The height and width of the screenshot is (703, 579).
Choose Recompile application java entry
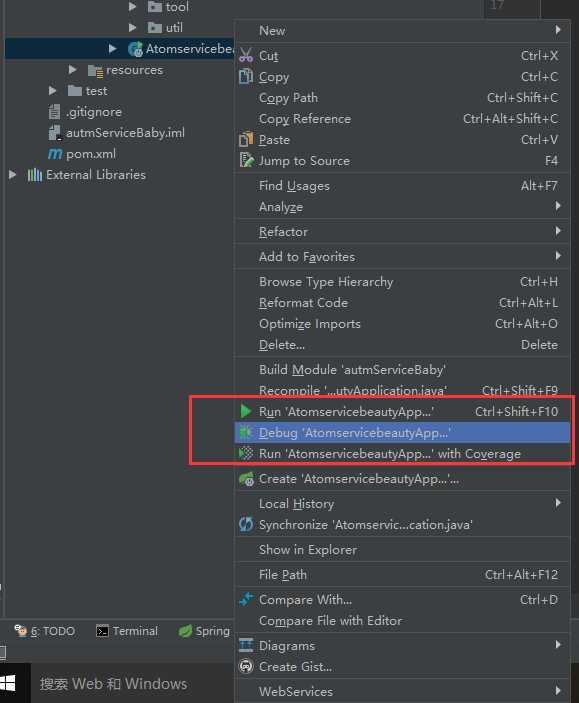point(402,391)
